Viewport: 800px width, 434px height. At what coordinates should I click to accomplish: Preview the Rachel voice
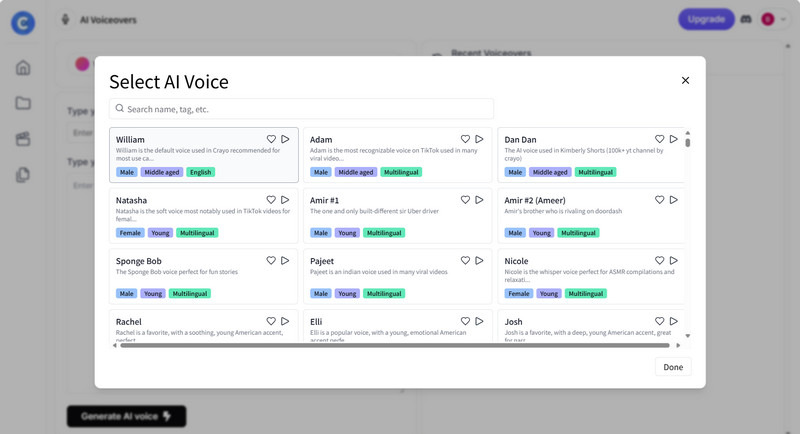point(285,322)
